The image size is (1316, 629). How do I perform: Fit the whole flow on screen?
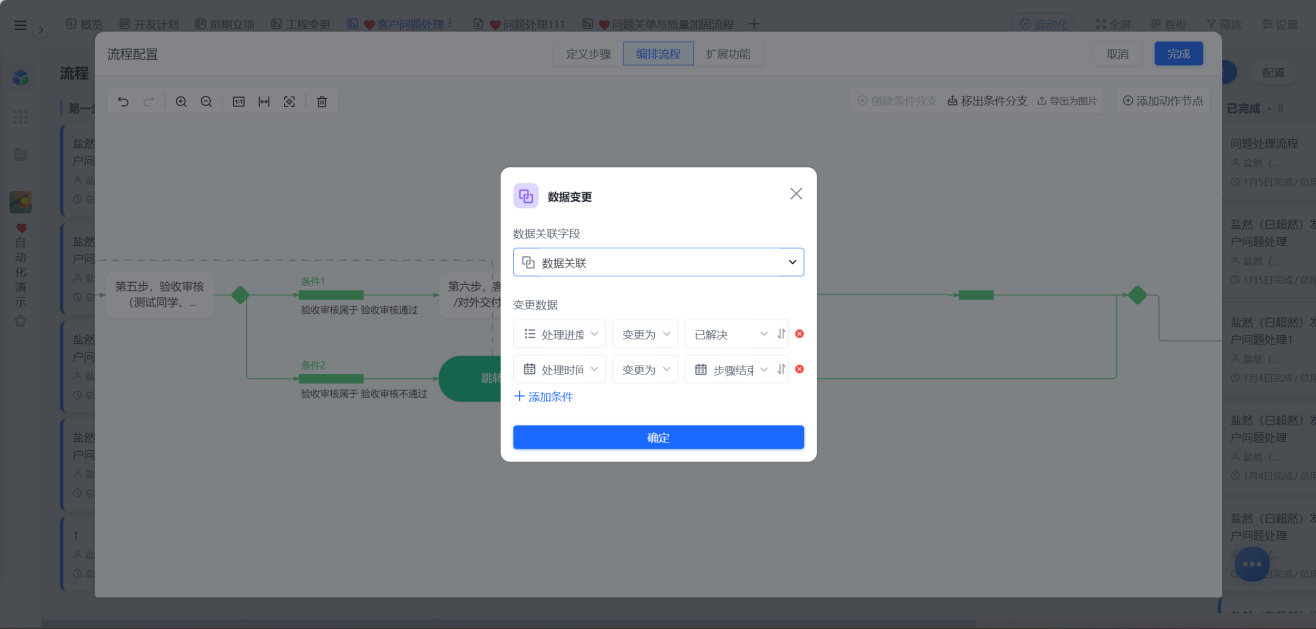289,101
